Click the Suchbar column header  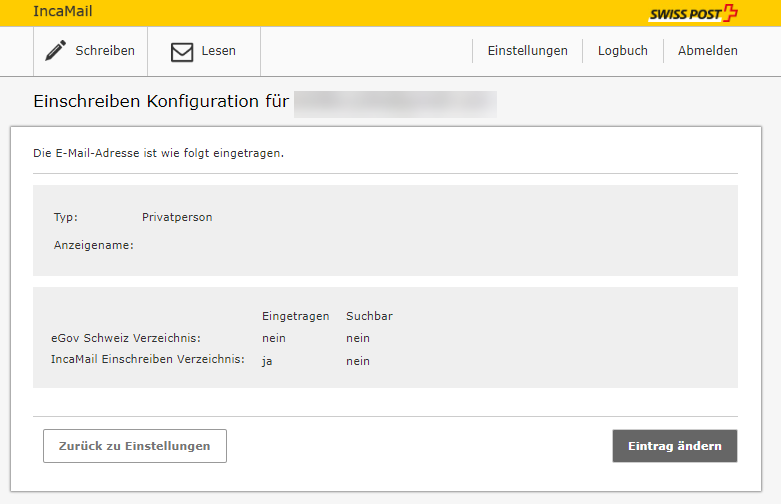click(x=369, y=316)
